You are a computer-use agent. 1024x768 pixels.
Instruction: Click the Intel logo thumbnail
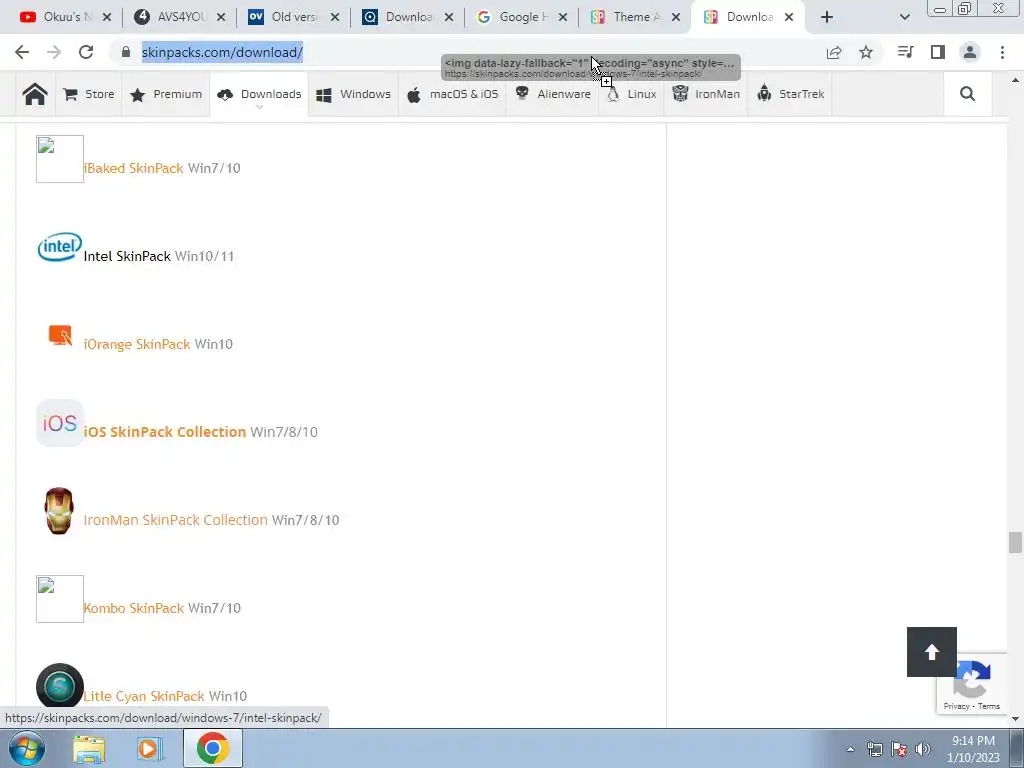click(x=59, y=247)
